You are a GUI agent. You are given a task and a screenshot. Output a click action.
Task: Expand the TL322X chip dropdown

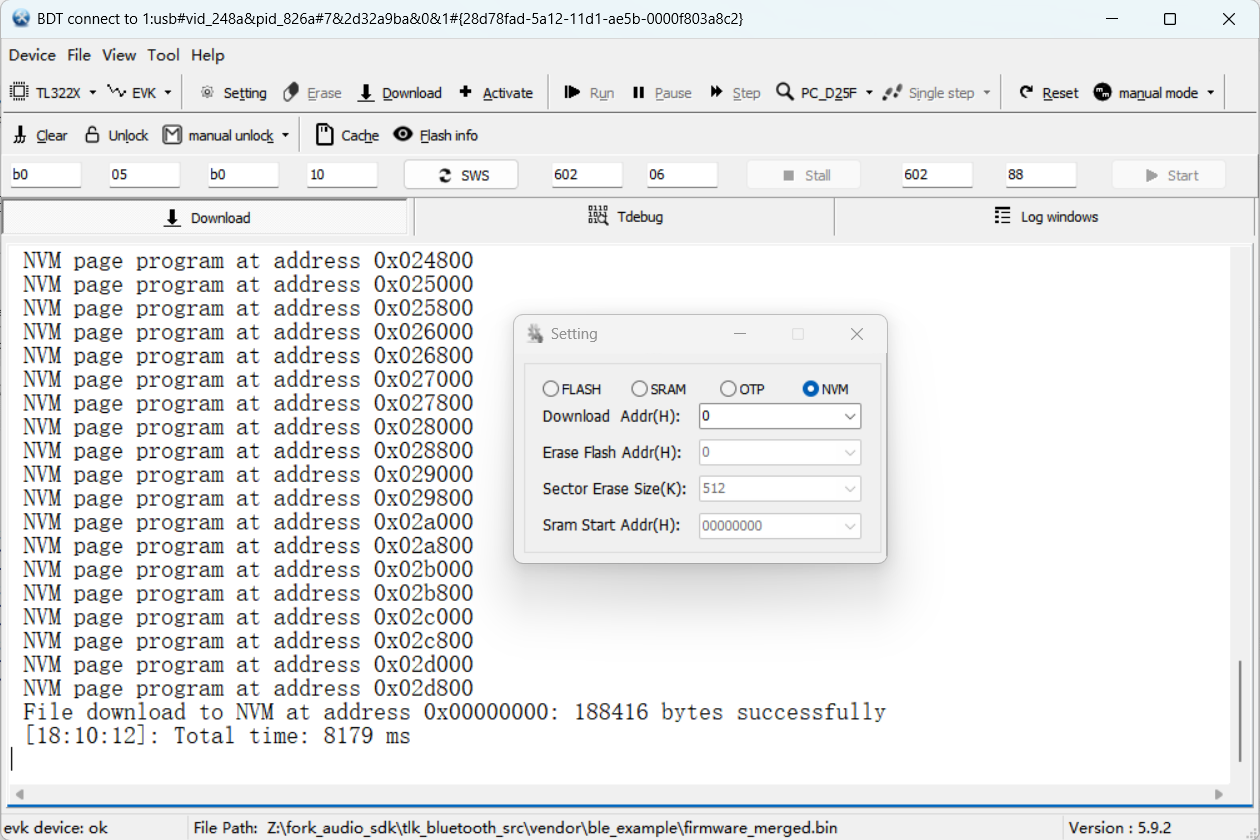tap(93, 93)
